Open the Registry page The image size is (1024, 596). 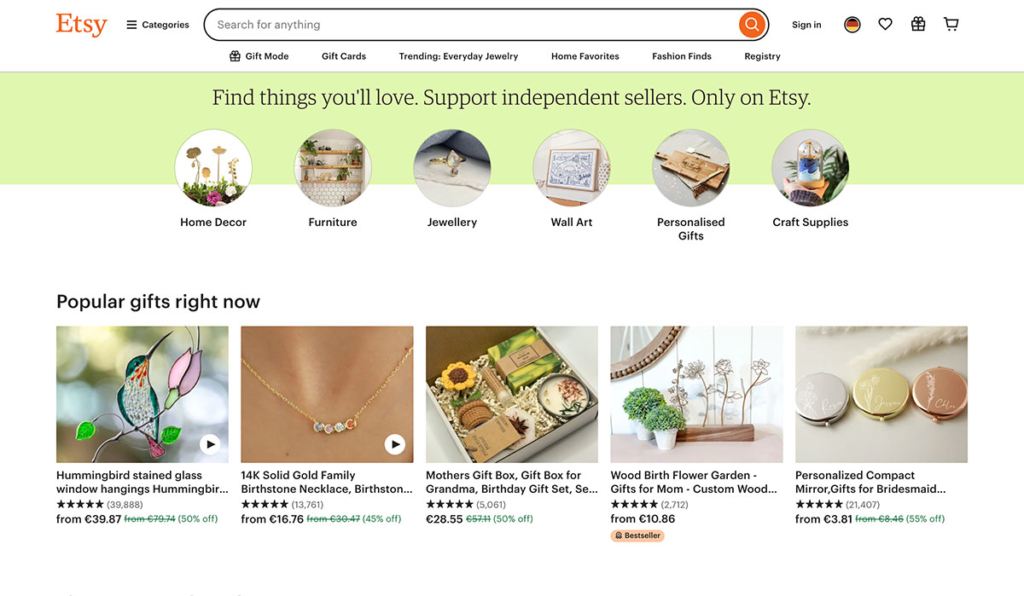761,56
